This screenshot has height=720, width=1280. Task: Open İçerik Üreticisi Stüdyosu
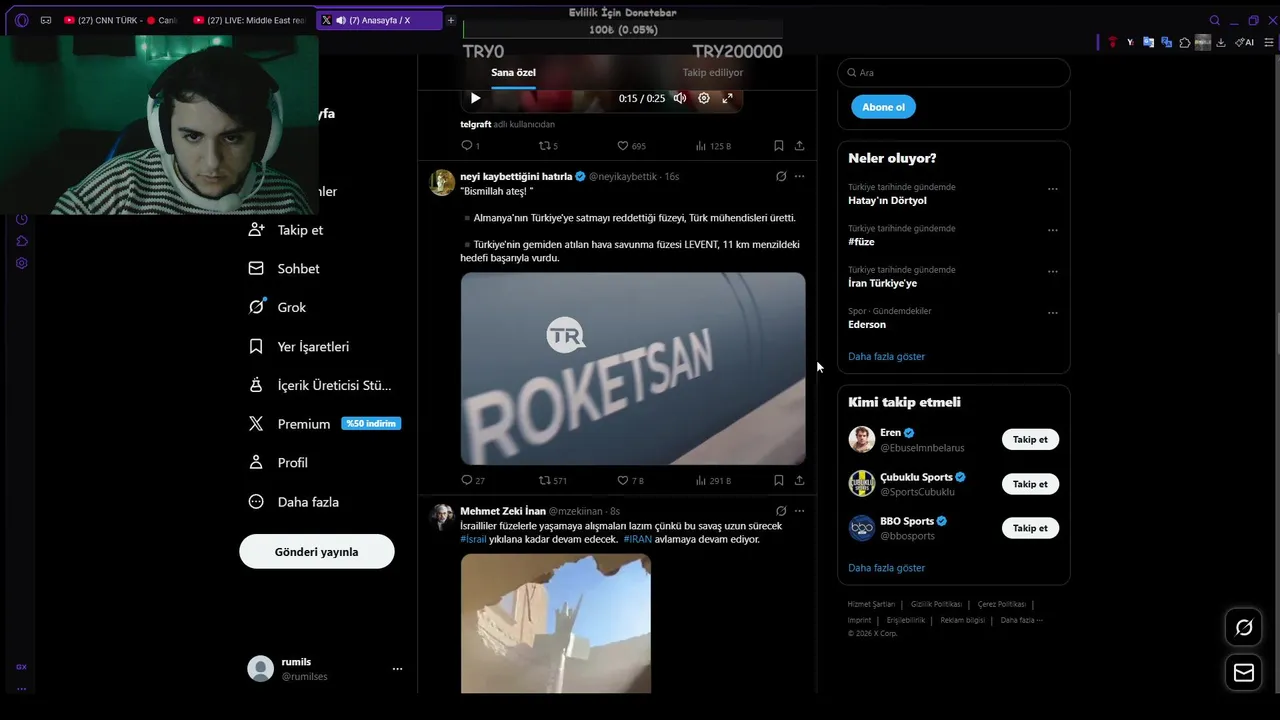point(320,385)
